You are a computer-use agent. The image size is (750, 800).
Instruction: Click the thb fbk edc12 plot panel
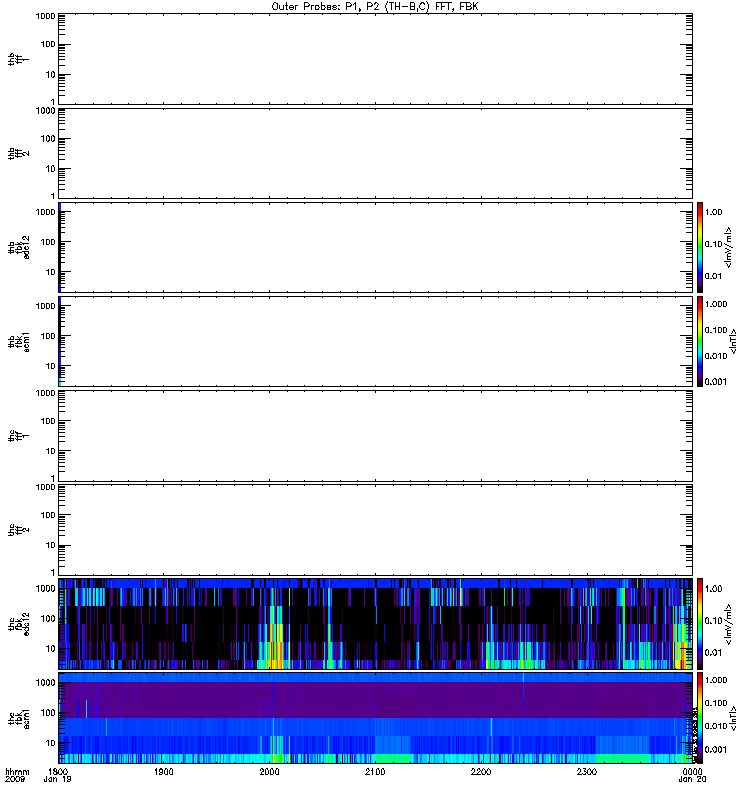(376, 247)
